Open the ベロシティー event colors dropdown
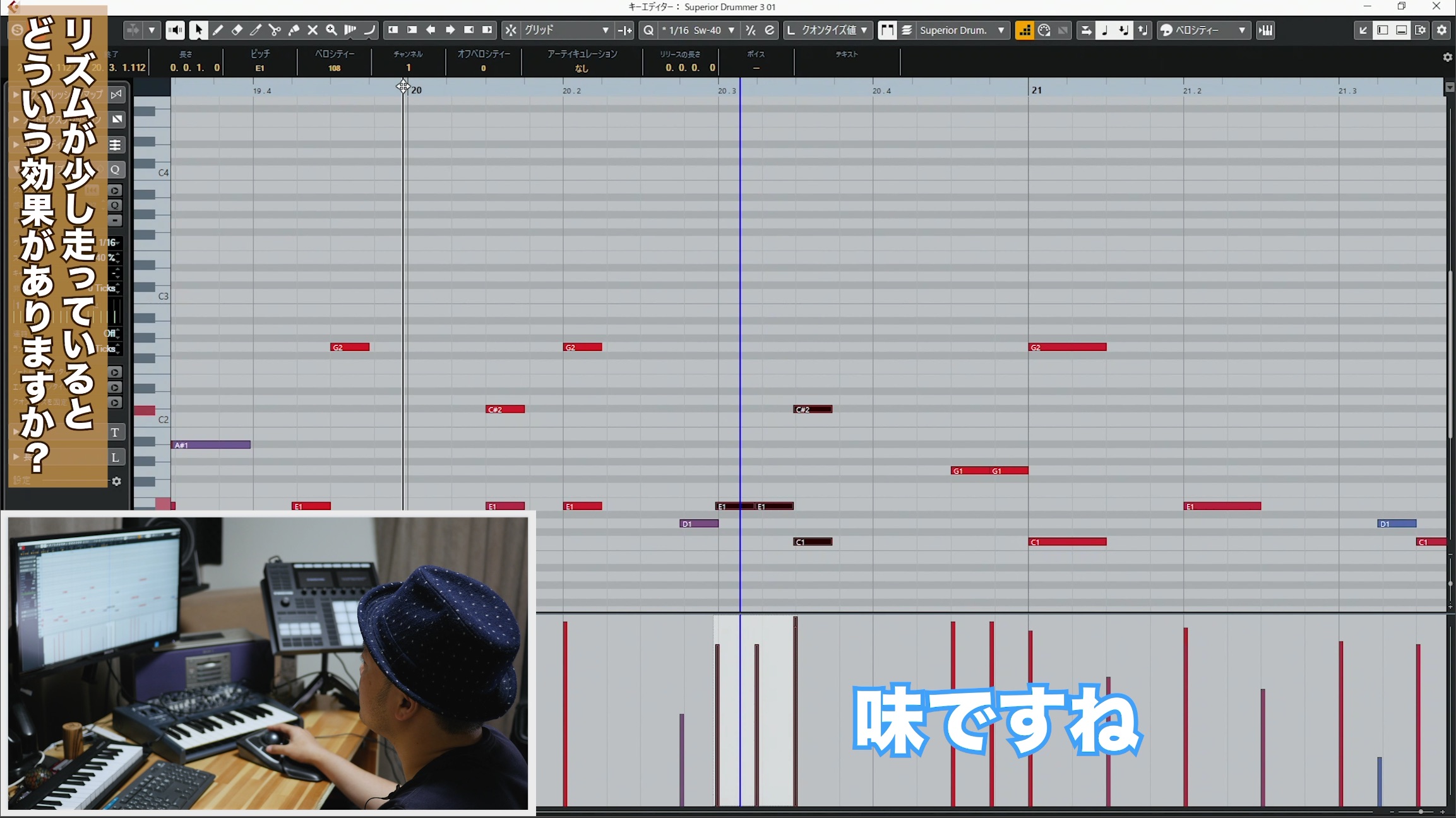Screen dimensions: 1456x818 (x=1203, y=30)
